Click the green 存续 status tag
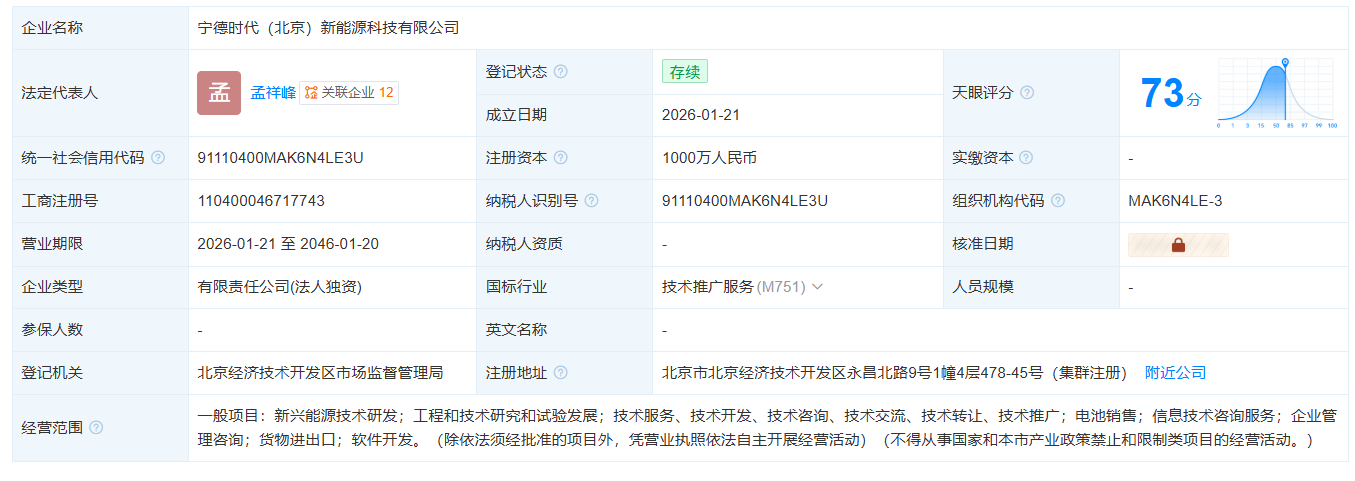Screen dimensions: 1355x481 click(685, 72)
